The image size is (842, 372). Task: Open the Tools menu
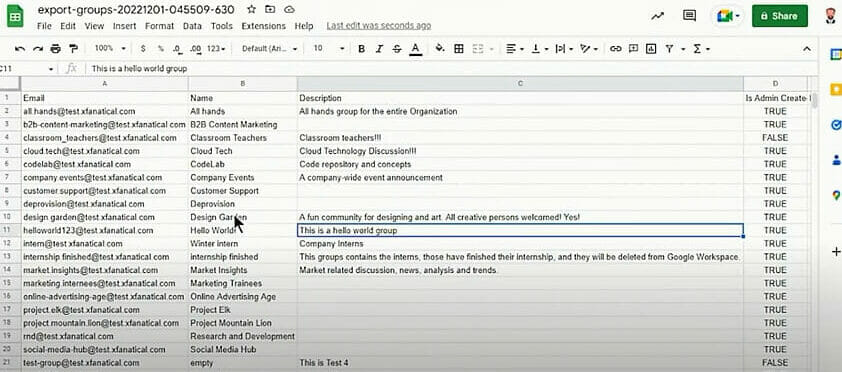point(222,26)
